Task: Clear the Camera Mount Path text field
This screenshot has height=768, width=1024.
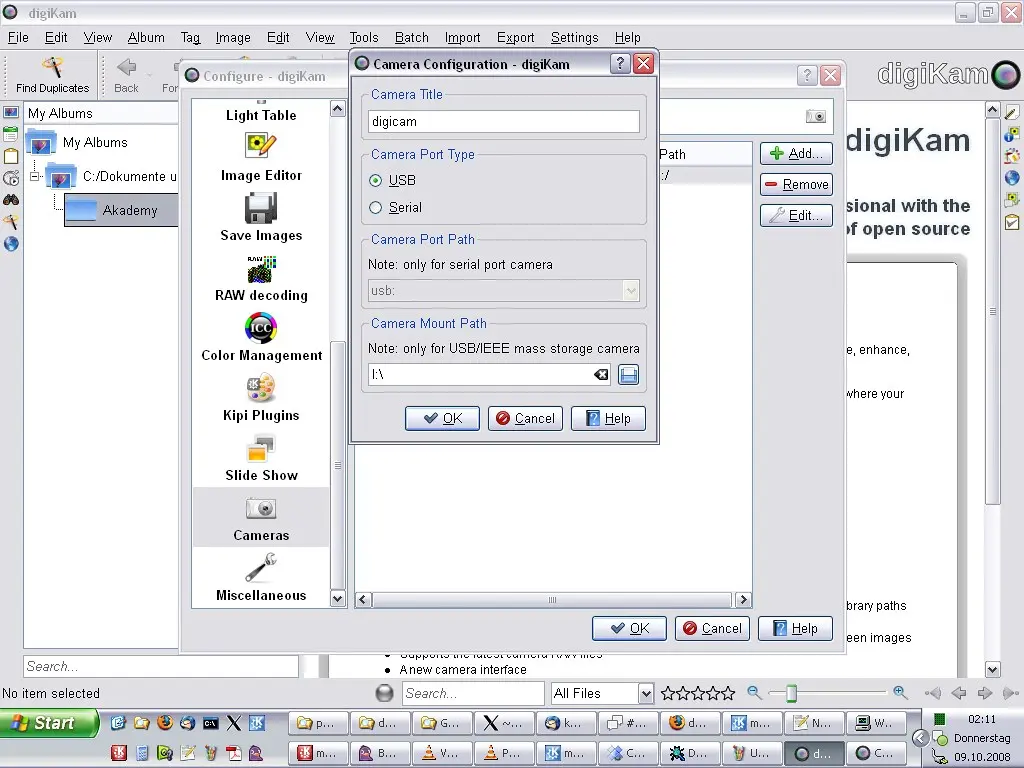Action: click(600, 374)
